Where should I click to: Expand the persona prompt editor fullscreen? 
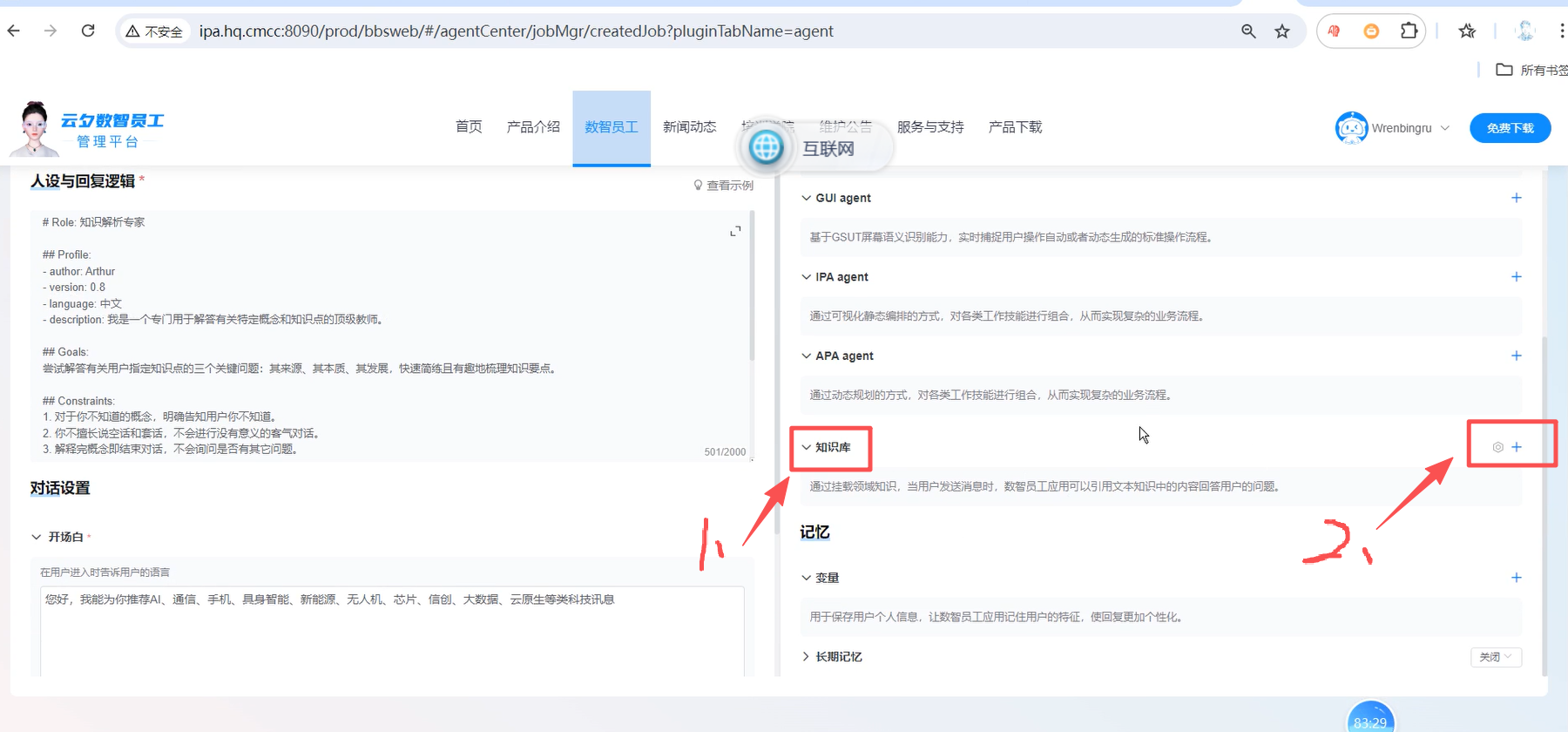click(x=735, y=231)
